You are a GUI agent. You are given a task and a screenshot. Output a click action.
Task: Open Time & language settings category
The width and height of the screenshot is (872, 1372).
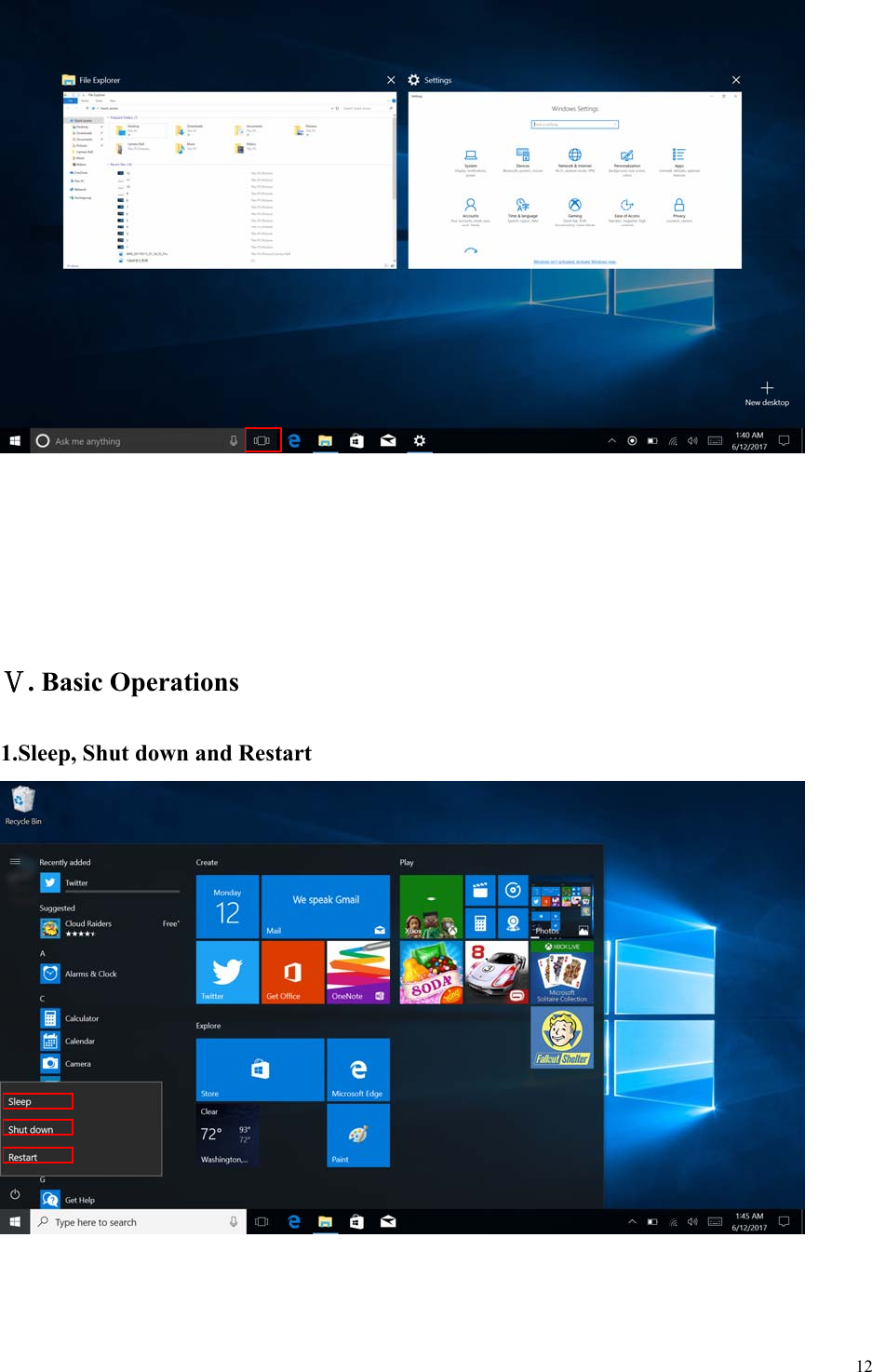click(x=523, y=210)
